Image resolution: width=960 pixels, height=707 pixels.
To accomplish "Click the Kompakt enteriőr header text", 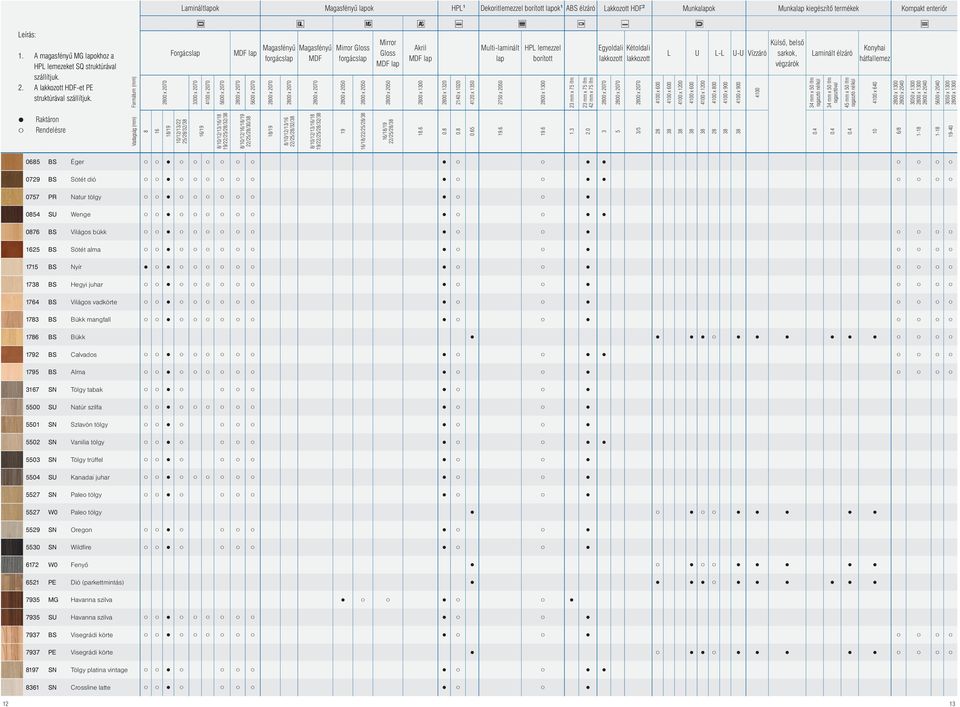I will [x=924, y=9].
